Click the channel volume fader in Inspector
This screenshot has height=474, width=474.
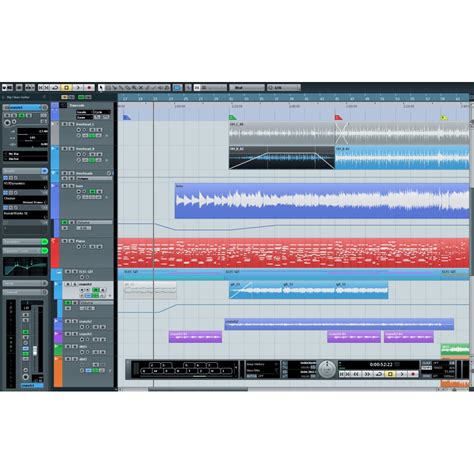click(35, 351)
